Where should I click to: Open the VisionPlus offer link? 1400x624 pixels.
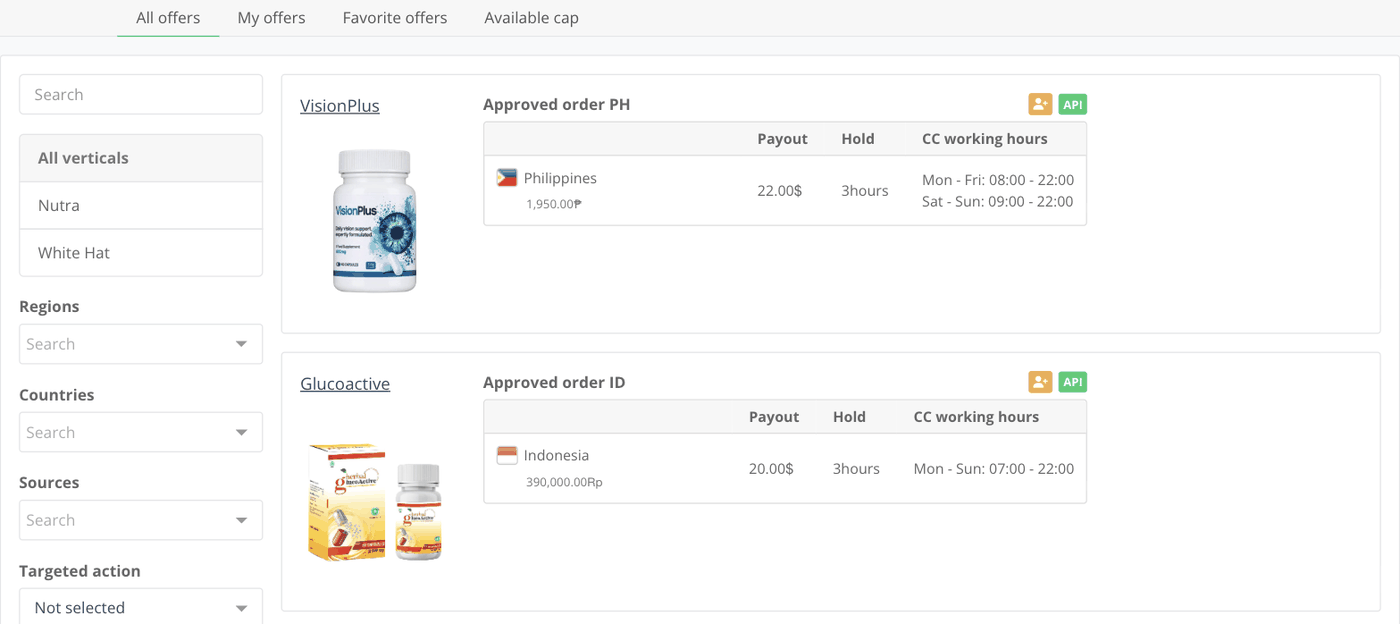coord(340,106)
